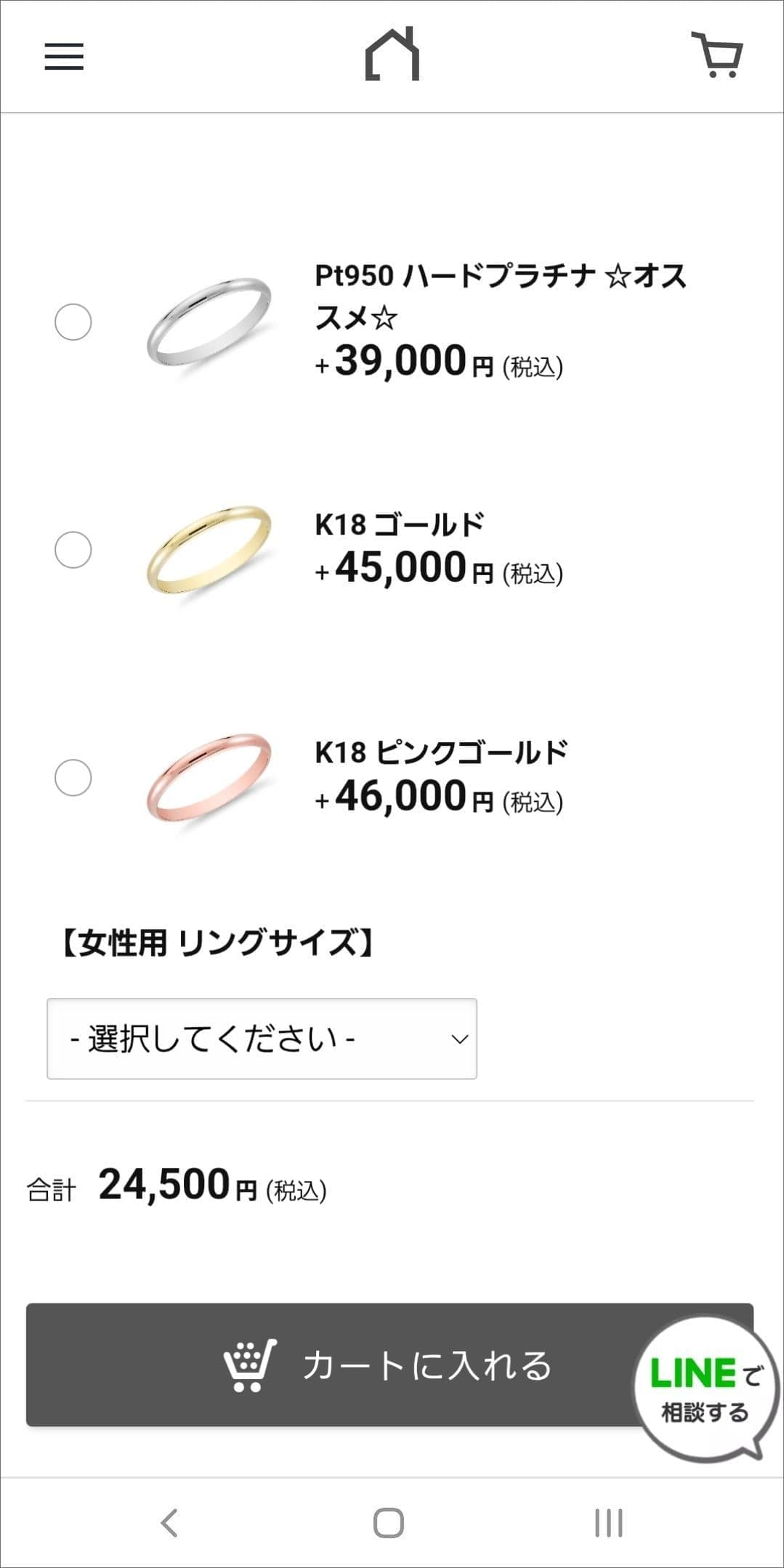This screenshot has width=784, height=1568.
Task: Choose the K18 ゴールド radio option
Action: pyautogui.click(x=73, y=550)
